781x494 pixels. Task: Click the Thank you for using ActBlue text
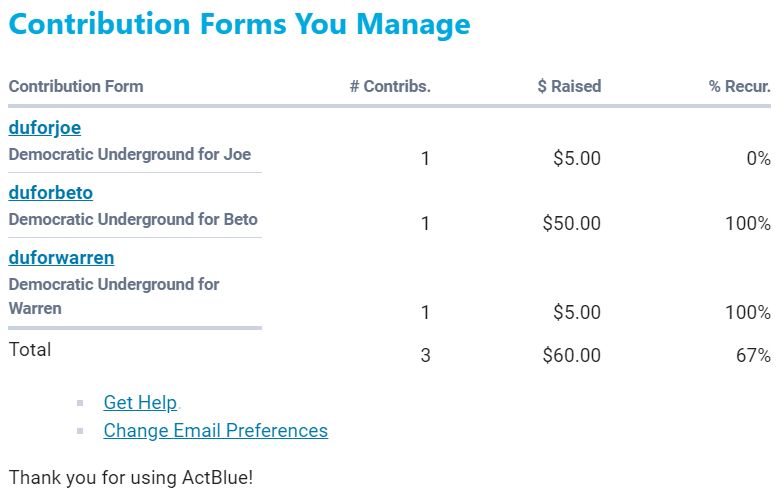tap(131, 477)
